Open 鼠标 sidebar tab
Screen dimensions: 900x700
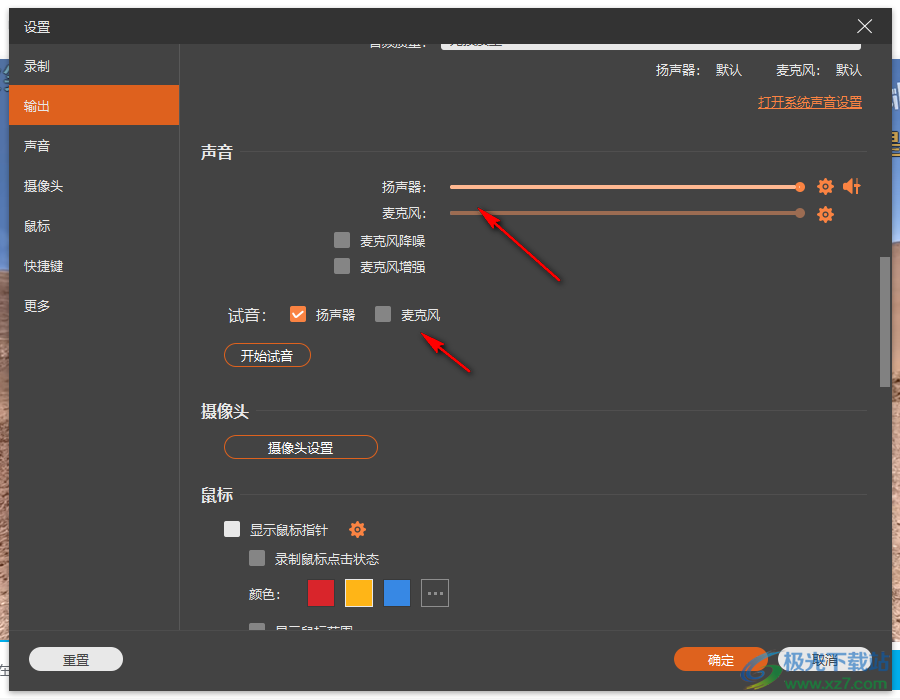(x=94, y=226)
